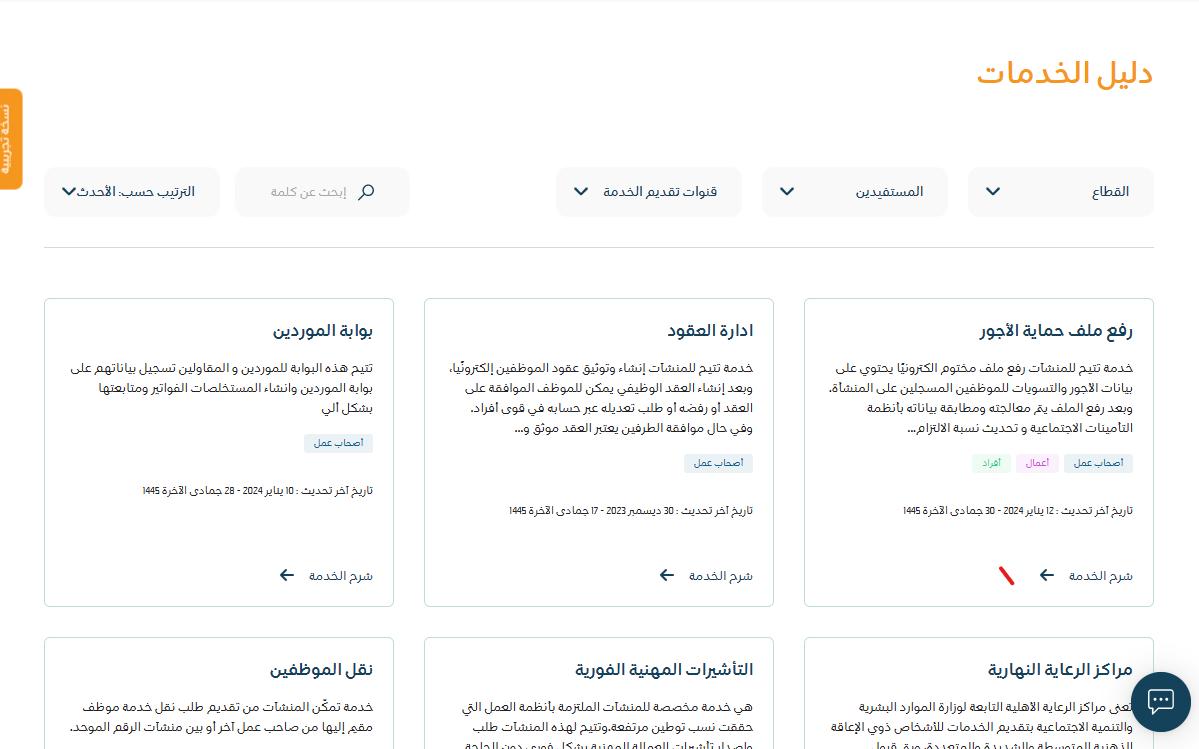Click أصحاب عمل tag in بوابة الموردين card
The width and height of the screenshot is (1199, 749).
pos(338,443)
